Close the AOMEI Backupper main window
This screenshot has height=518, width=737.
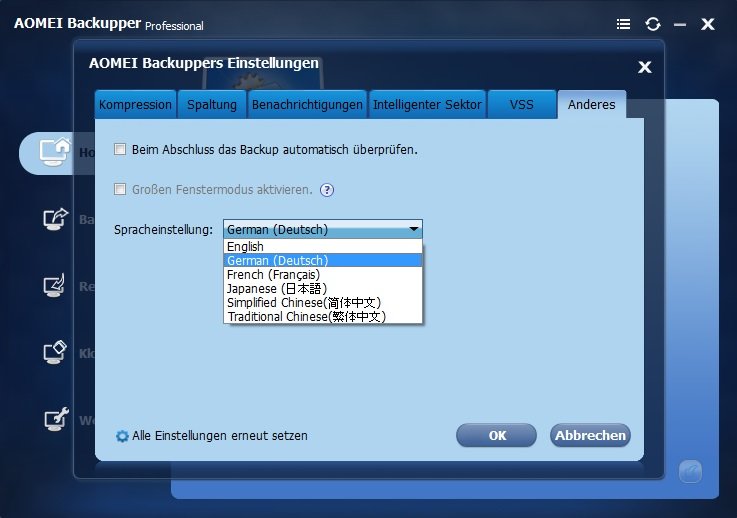coord(708,24)
